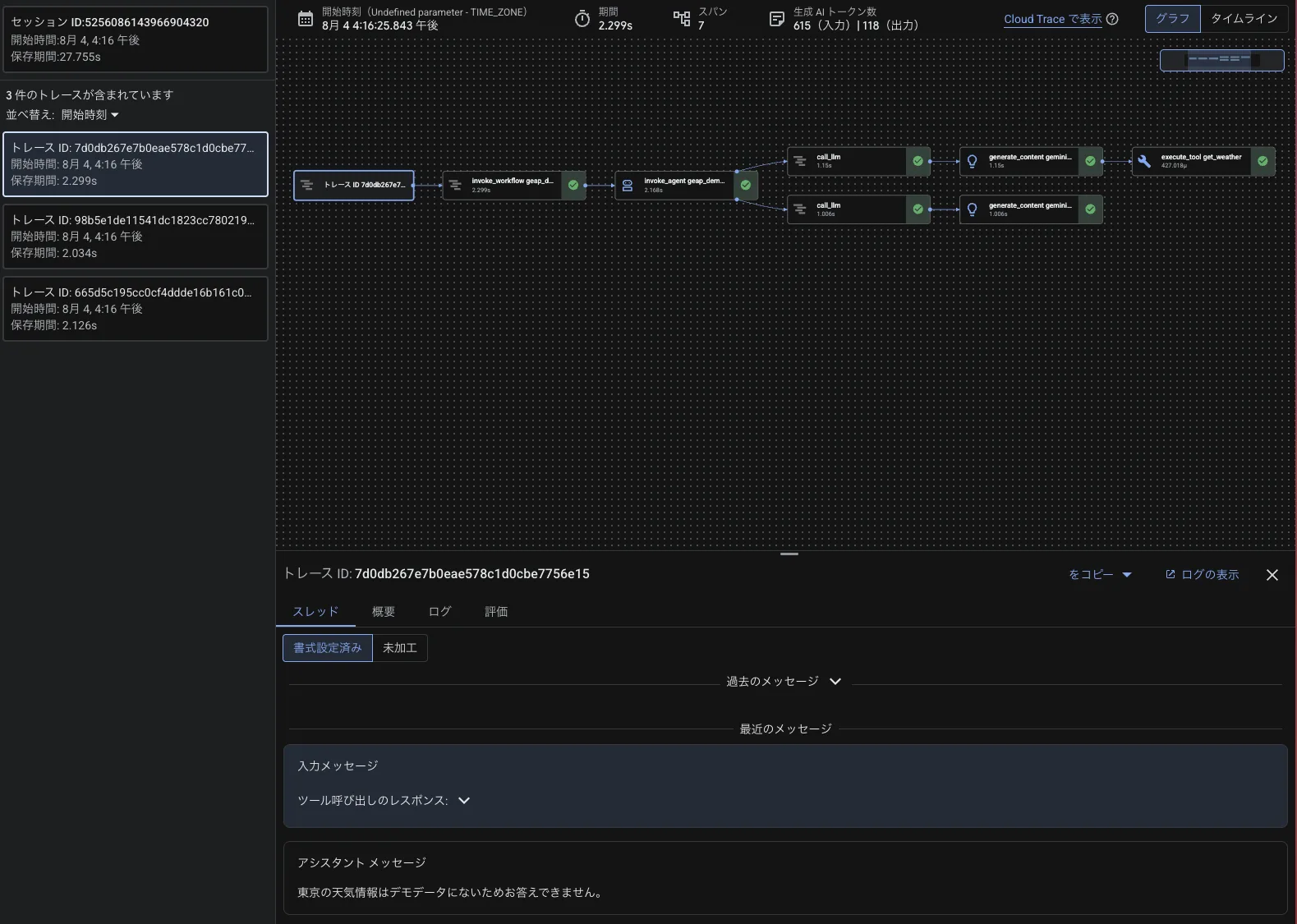Click the 最近のメッセージ divider label
This screenshot has height=924, width=1297.
click(786, 729)
